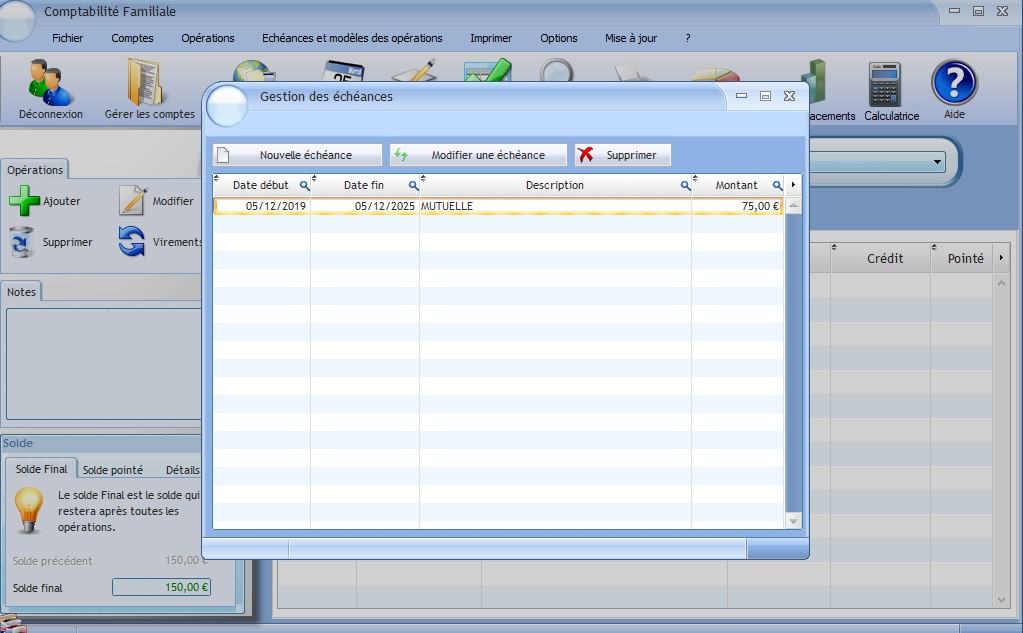Search in the Date début column
This screenshot has height=633, width=1023.
[304, 185]
